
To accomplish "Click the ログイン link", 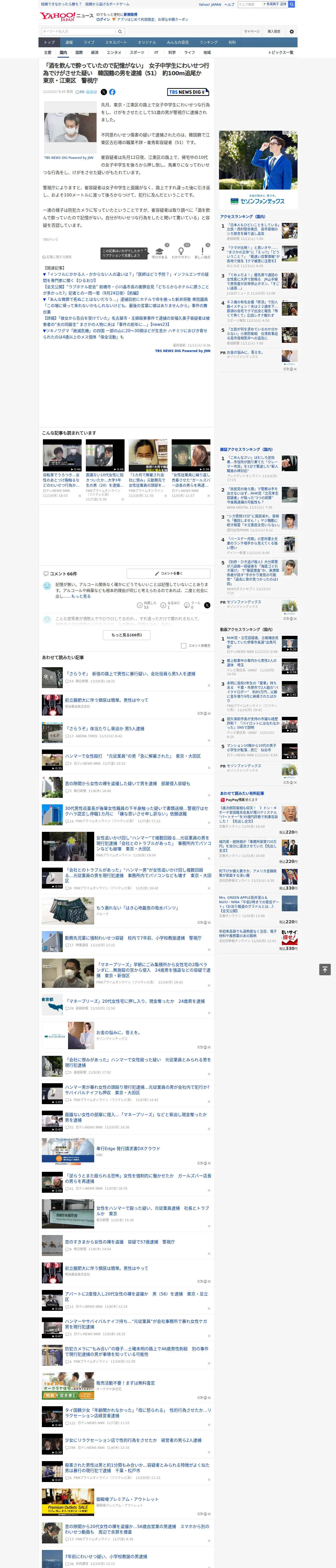I will coord(103,20).
